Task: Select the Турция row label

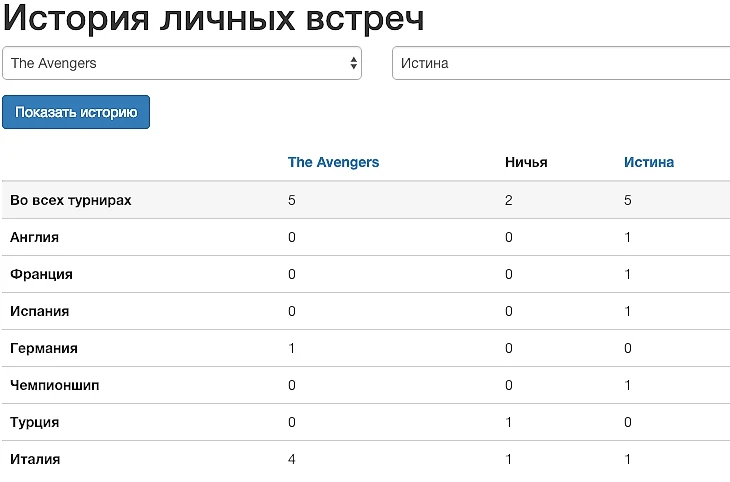Action: [34, 422]
